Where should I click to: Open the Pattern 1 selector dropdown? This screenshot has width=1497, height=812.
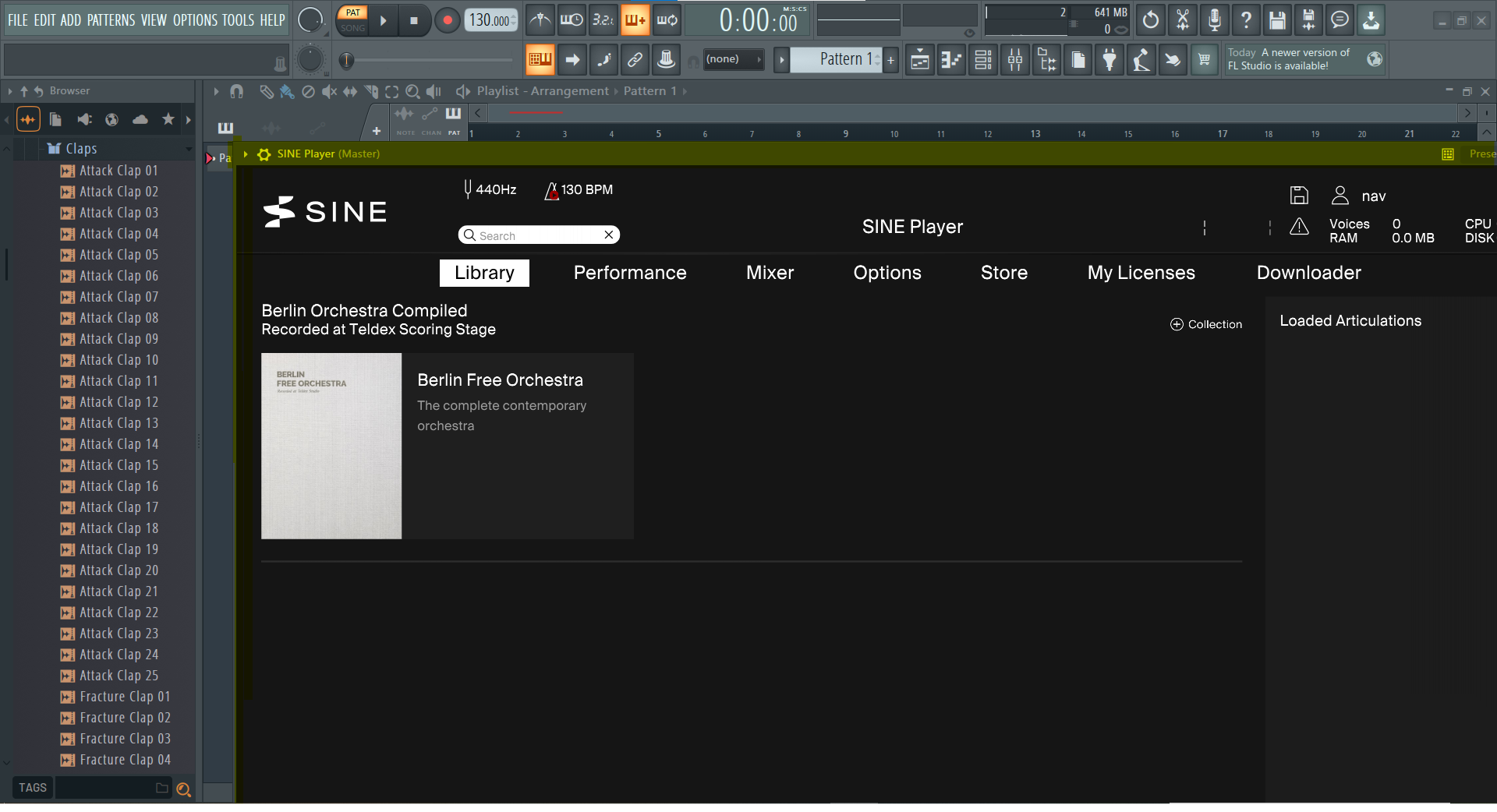[x=837, y=59]
